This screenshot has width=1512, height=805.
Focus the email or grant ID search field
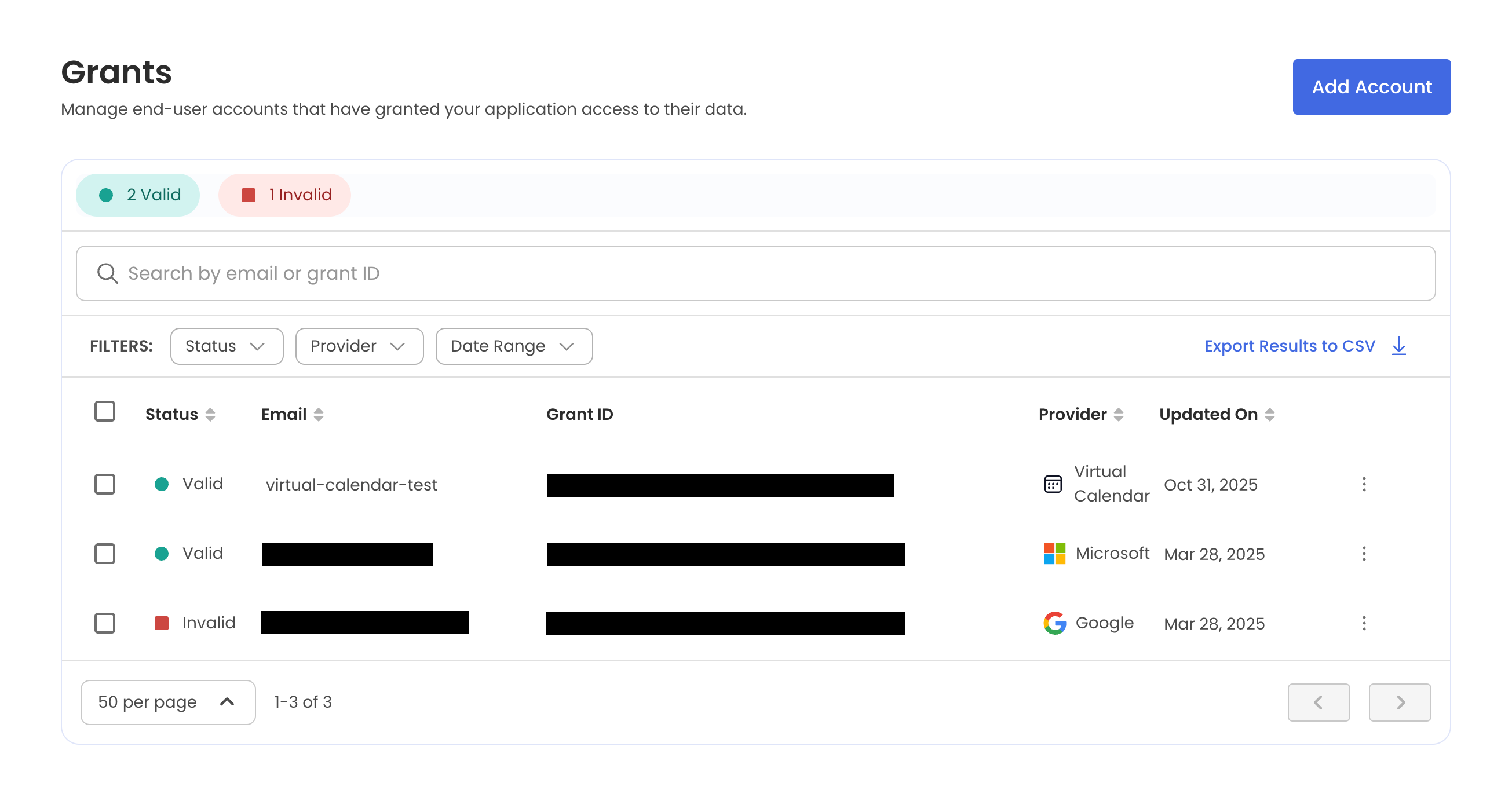[x=755, y=273]
